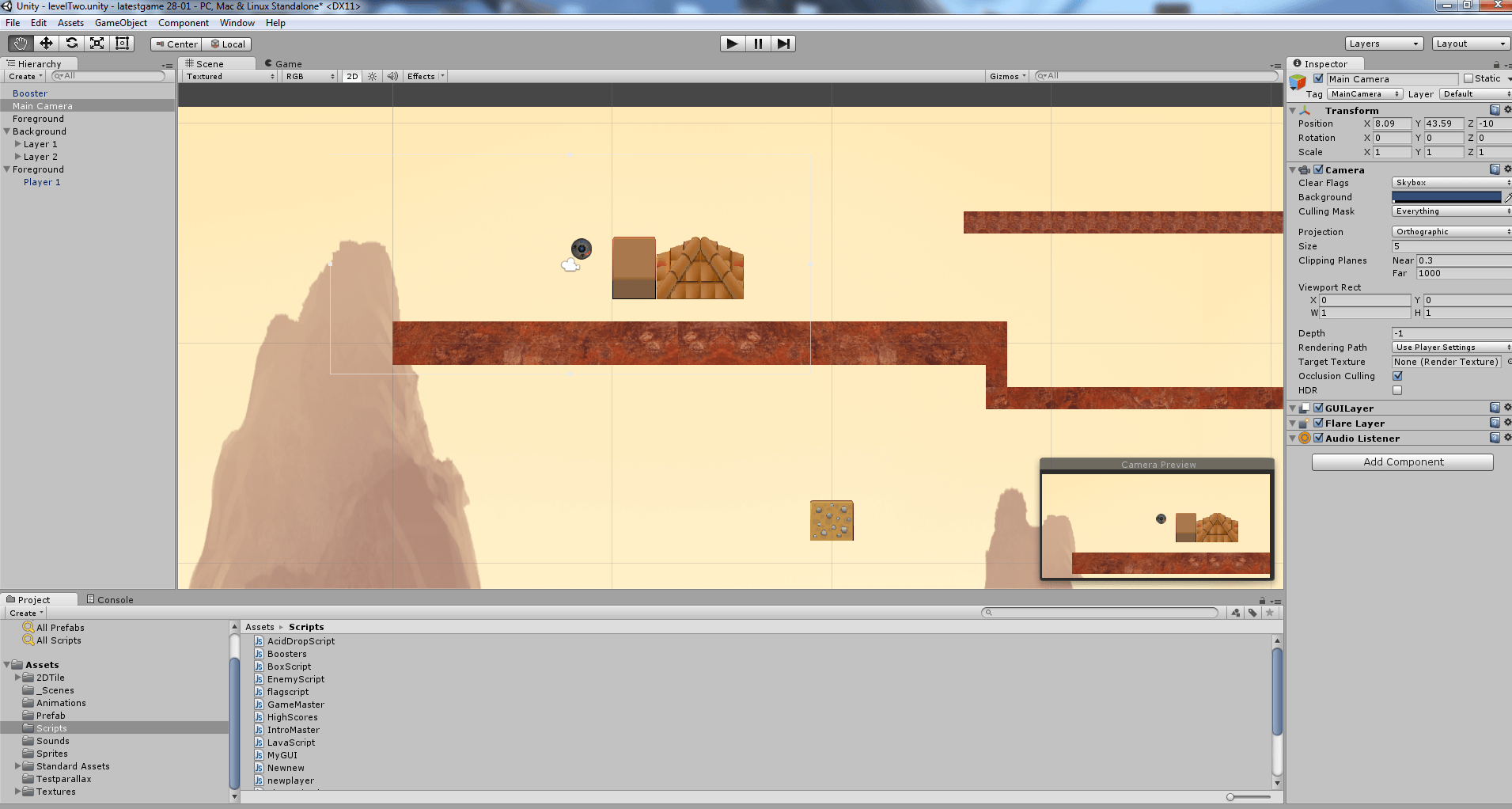Select the Hand tool in toolbar
This screenshot has height=809, width=1512.
click(x=21, y=44)
